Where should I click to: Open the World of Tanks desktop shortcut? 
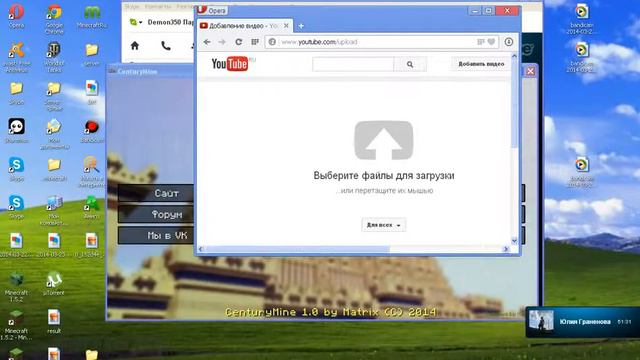pyautogui.click(x=54, y=56)
